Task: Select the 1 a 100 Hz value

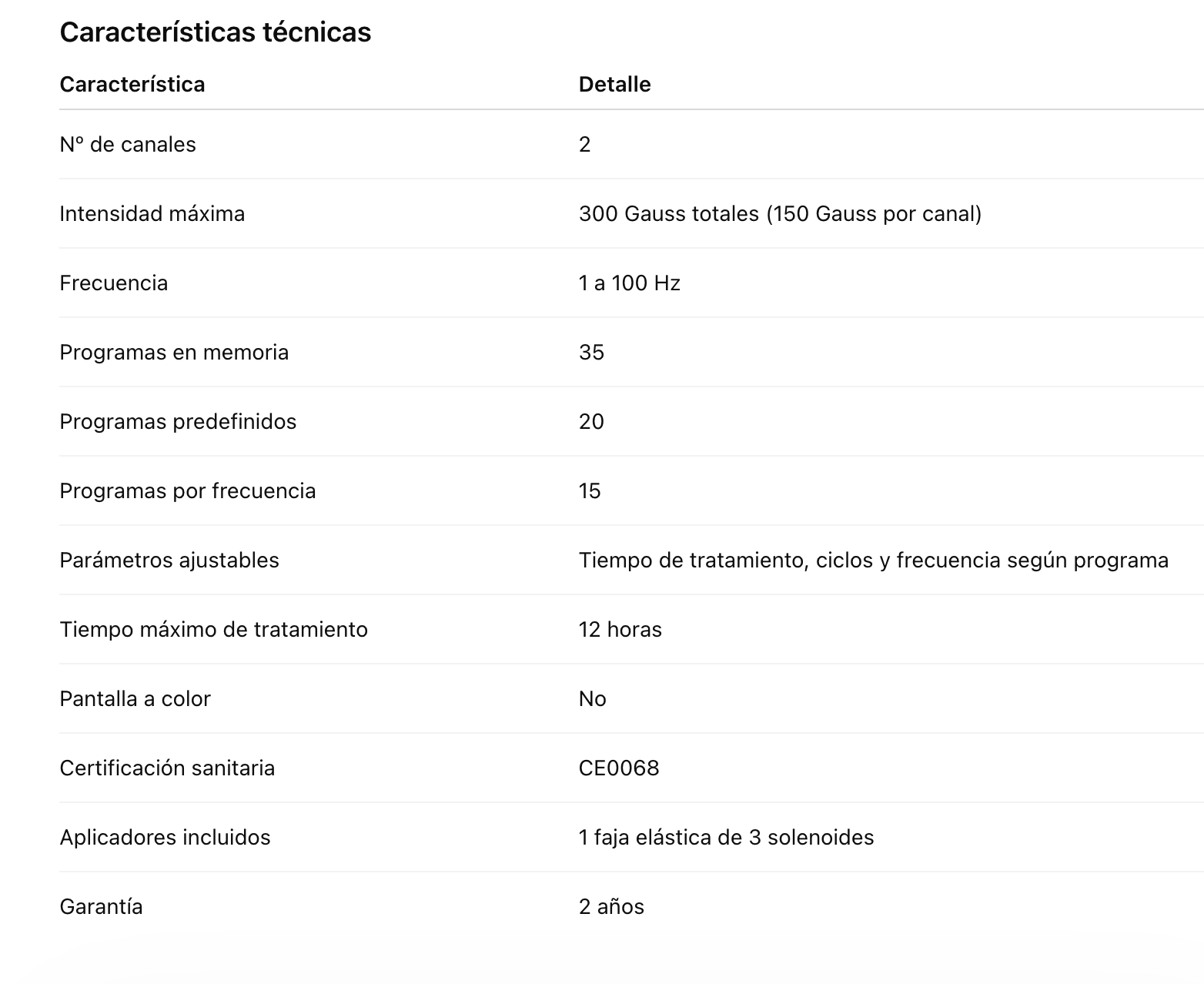Action: [630, 283]
